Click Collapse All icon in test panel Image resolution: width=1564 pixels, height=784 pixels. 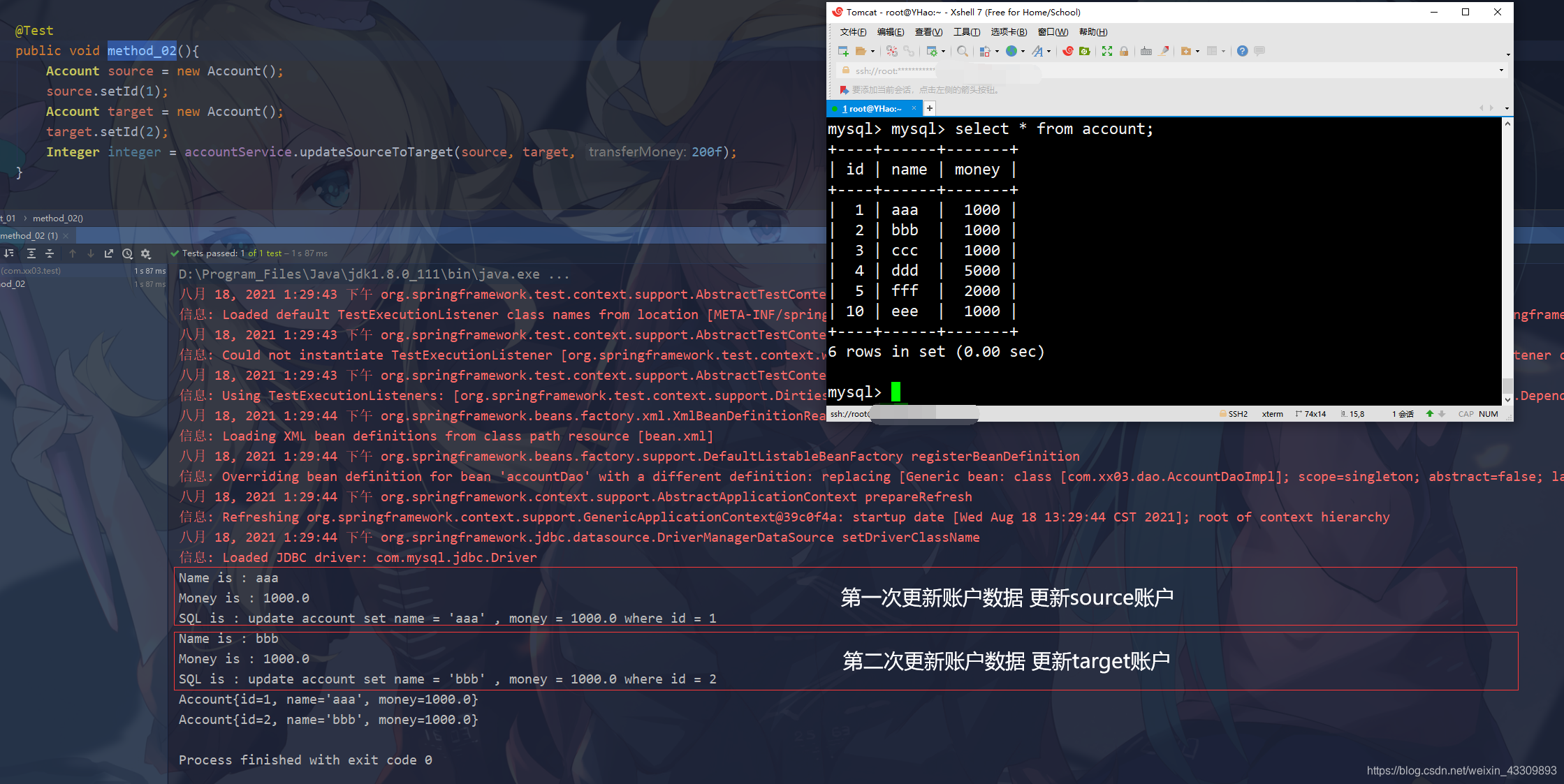[x=50, y=254]
